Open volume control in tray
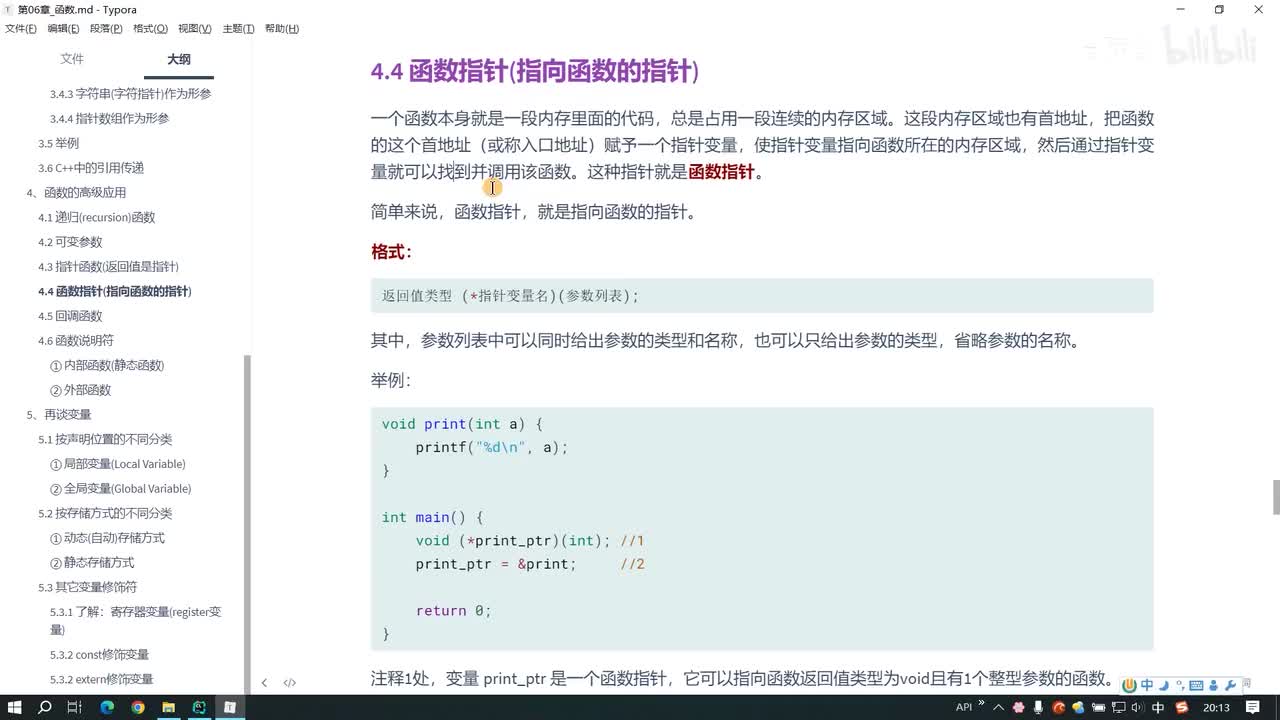The width and height of the screenshot is (1280, 720). (1138, 707)
